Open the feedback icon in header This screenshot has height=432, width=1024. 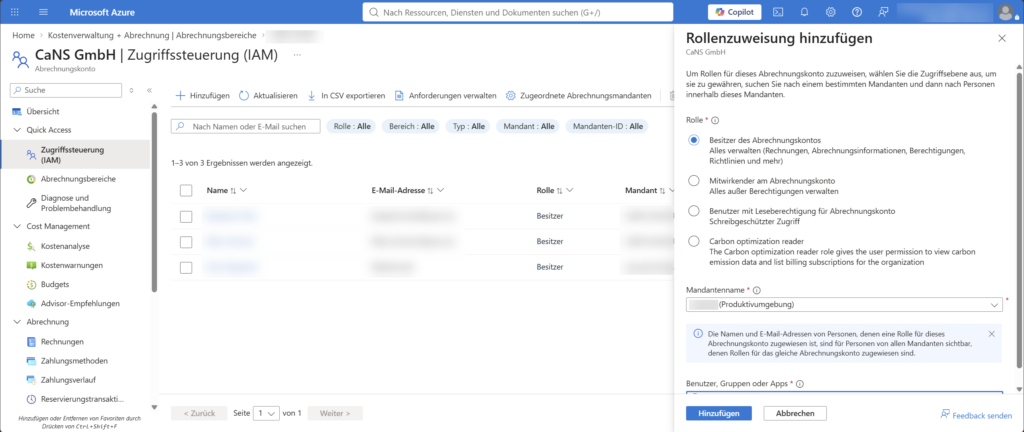883,12
